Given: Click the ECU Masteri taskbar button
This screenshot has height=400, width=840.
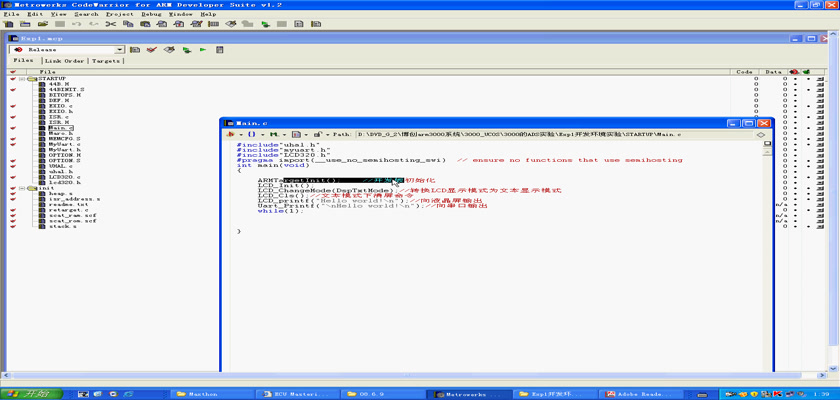Looking at the screenshot, I should point(298,394).
